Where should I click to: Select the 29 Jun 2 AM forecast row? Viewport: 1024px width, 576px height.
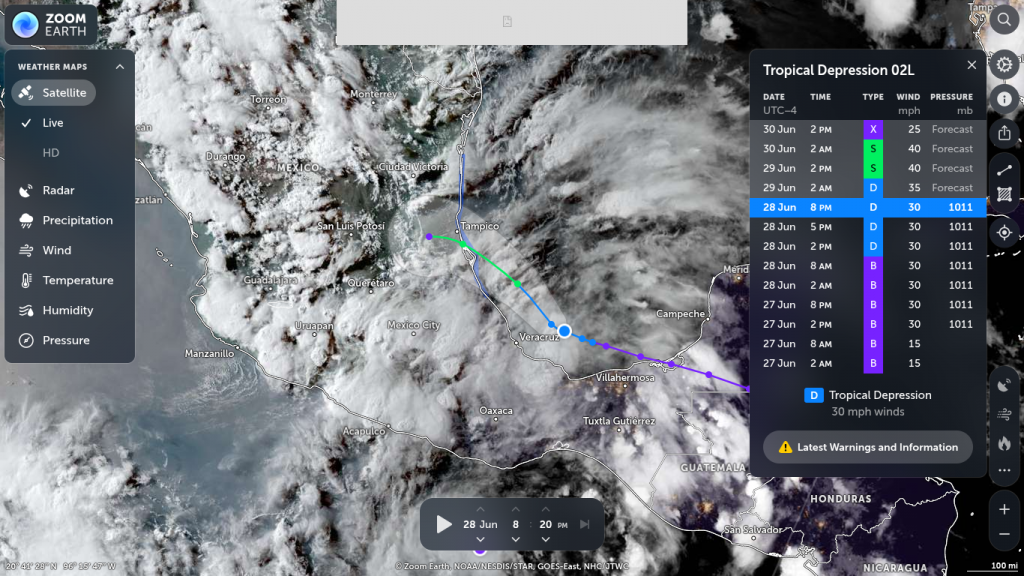pyautogui.click(x=867, y=188)
